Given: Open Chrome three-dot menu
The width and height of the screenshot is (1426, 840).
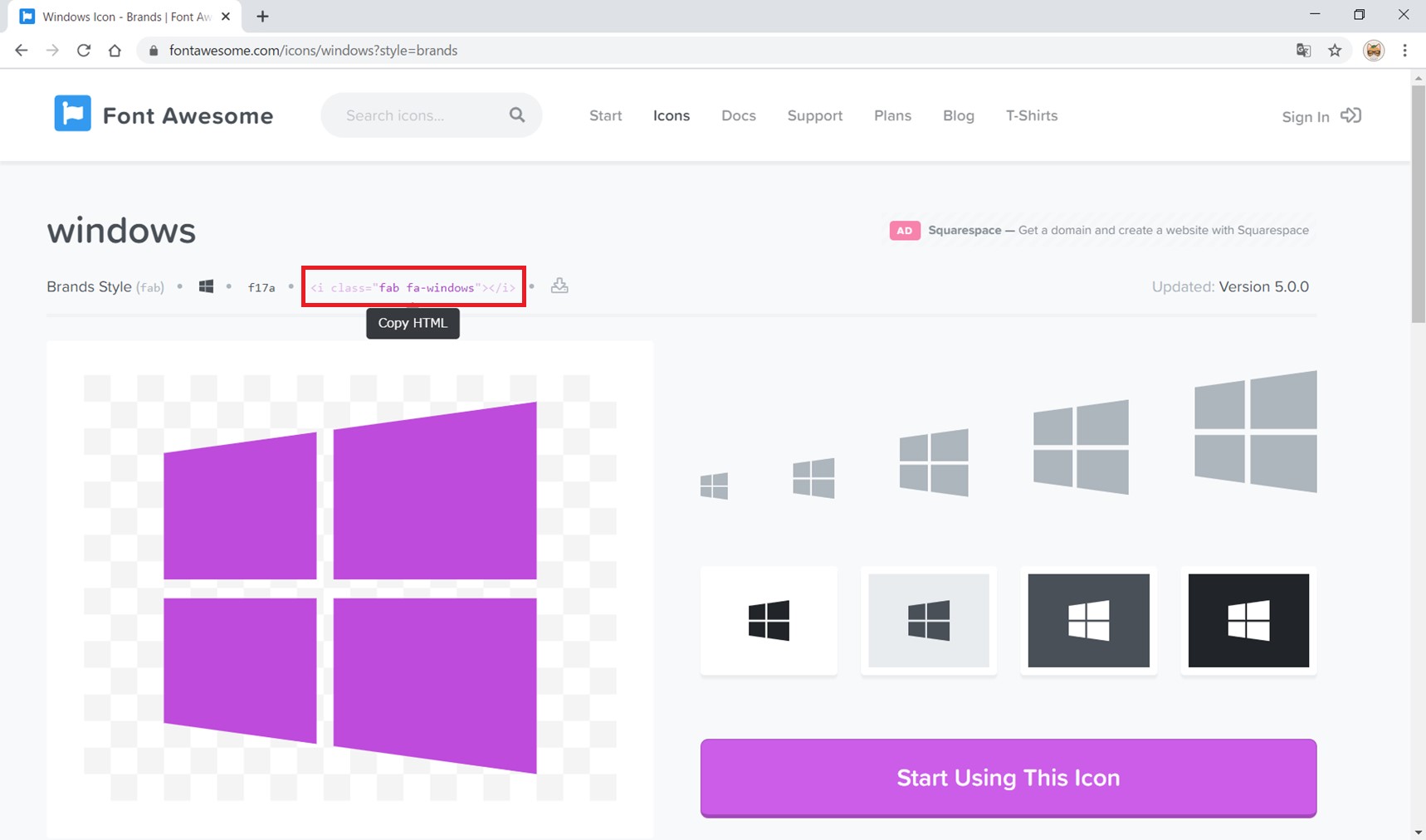Looking at the screenshot, I should pyautogui.click(x=1404, y=51).
